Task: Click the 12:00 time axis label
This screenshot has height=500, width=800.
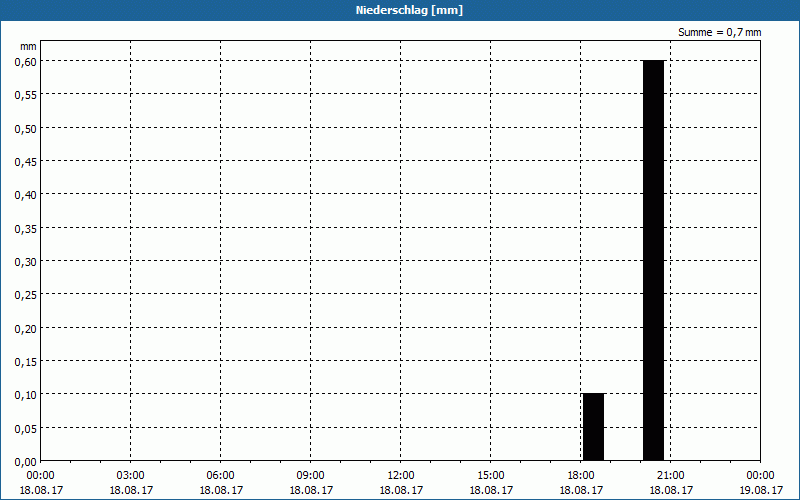Action: click(401, 476)
